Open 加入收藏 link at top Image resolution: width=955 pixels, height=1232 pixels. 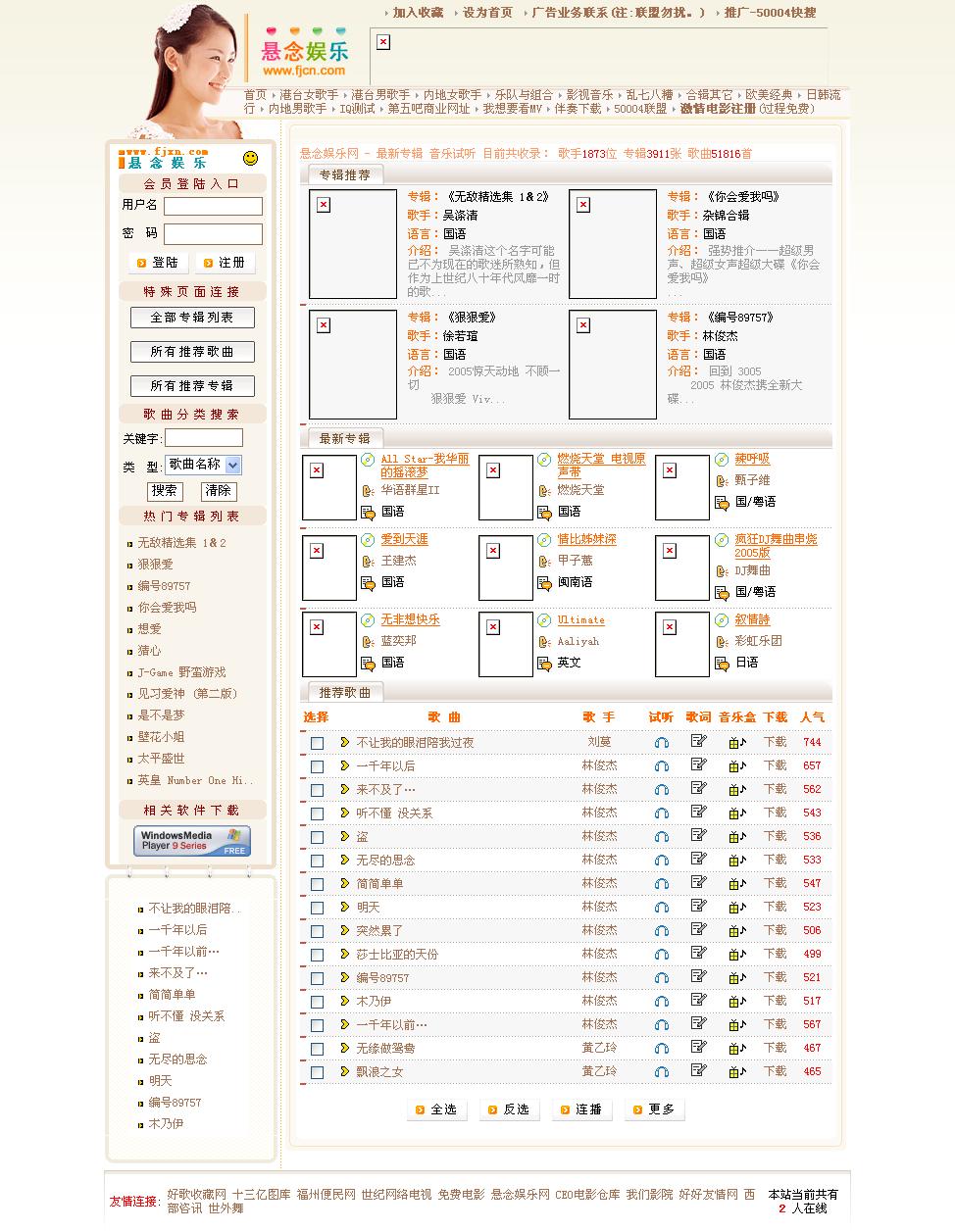[418, 13]
